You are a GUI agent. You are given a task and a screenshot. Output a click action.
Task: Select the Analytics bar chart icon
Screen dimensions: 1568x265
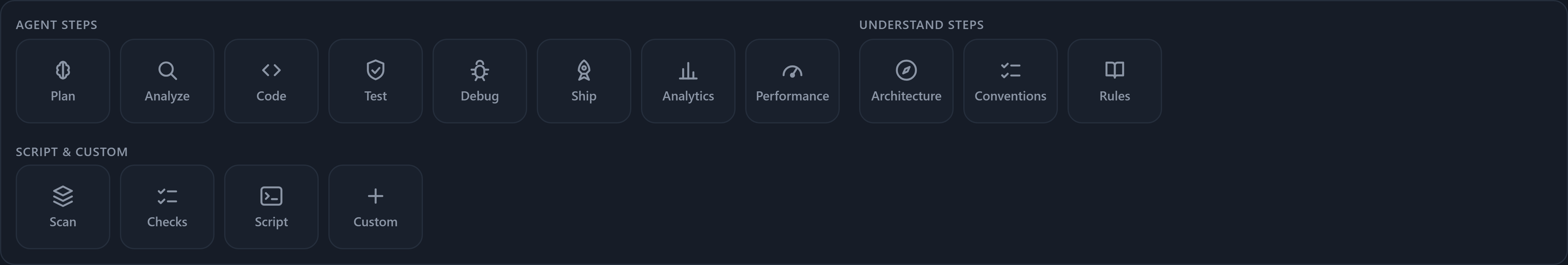pyautogui.click(x=688, y=70)
